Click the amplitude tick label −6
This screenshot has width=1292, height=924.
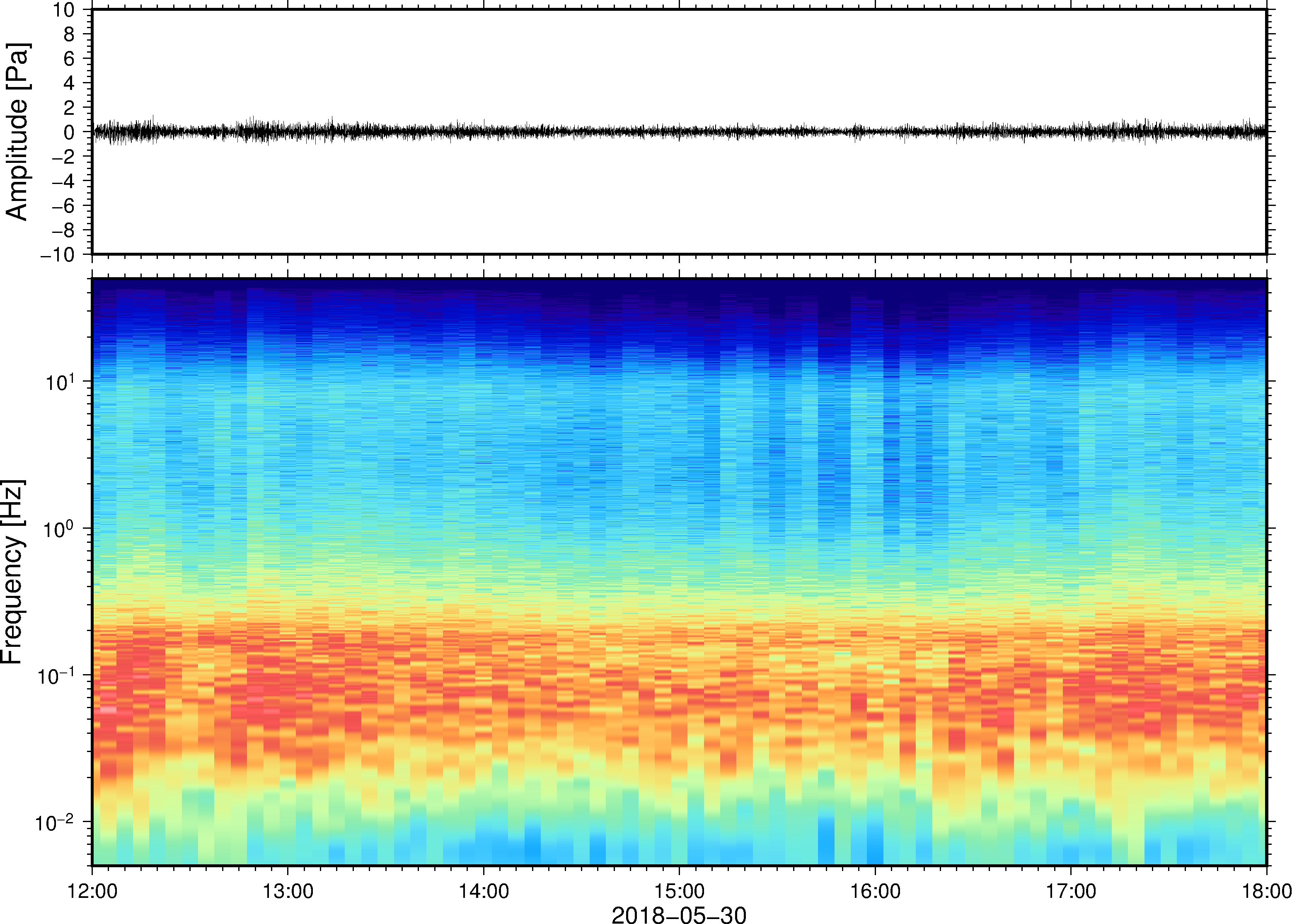64,206
